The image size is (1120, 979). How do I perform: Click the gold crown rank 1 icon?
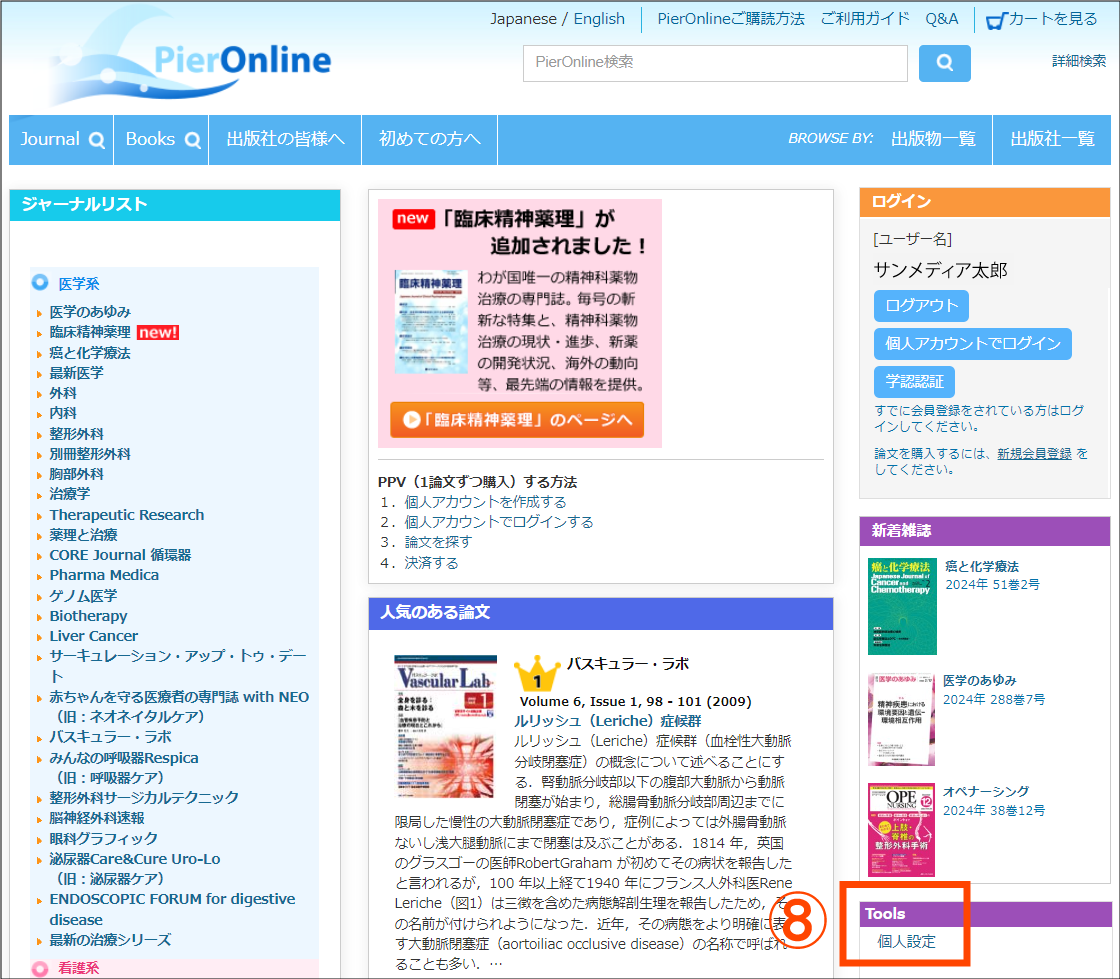point(537,674)
